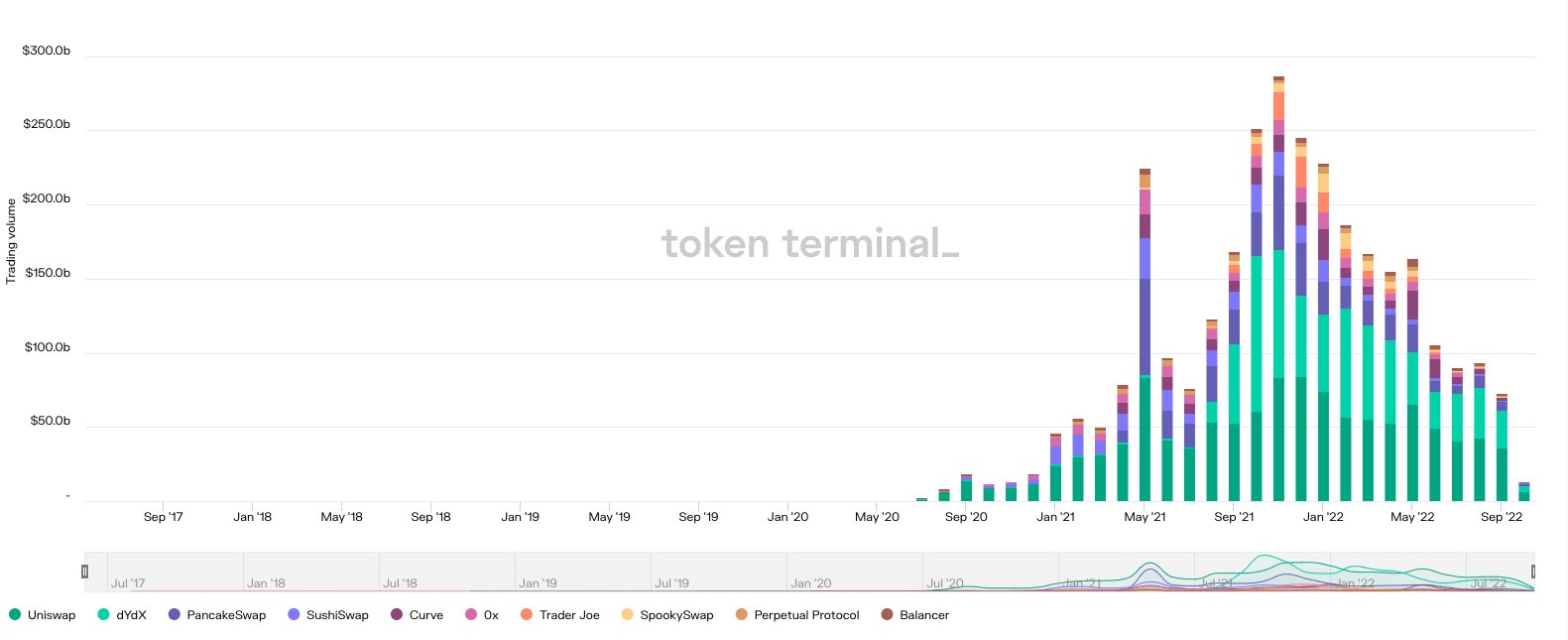Click the Balancer legend marker dot
Image resolution: width=1568 pixels, height=640 pixels.
pyautogui.click(x=888, y=615)
